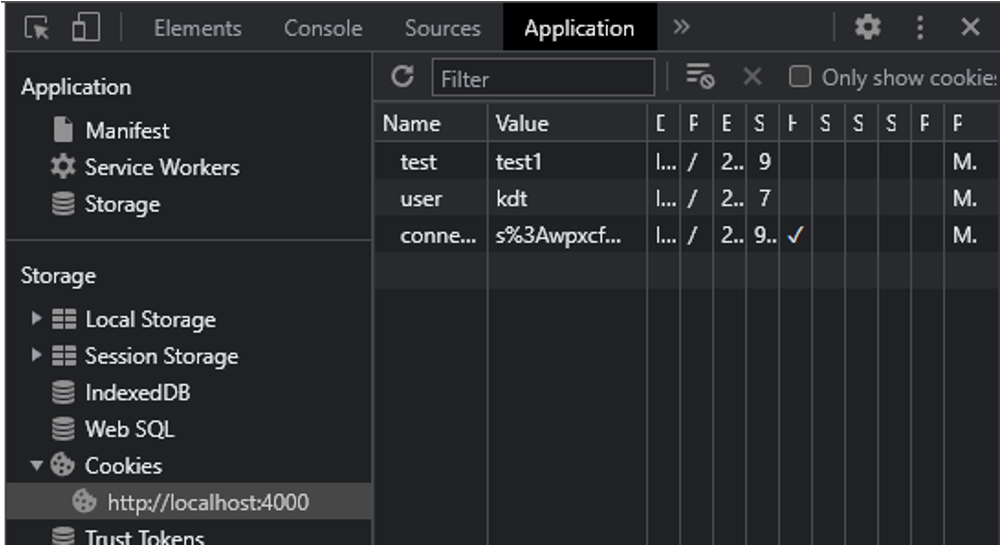Expand the Local Storage tree
The image size is (1000, 546).
tap(37, 320)
